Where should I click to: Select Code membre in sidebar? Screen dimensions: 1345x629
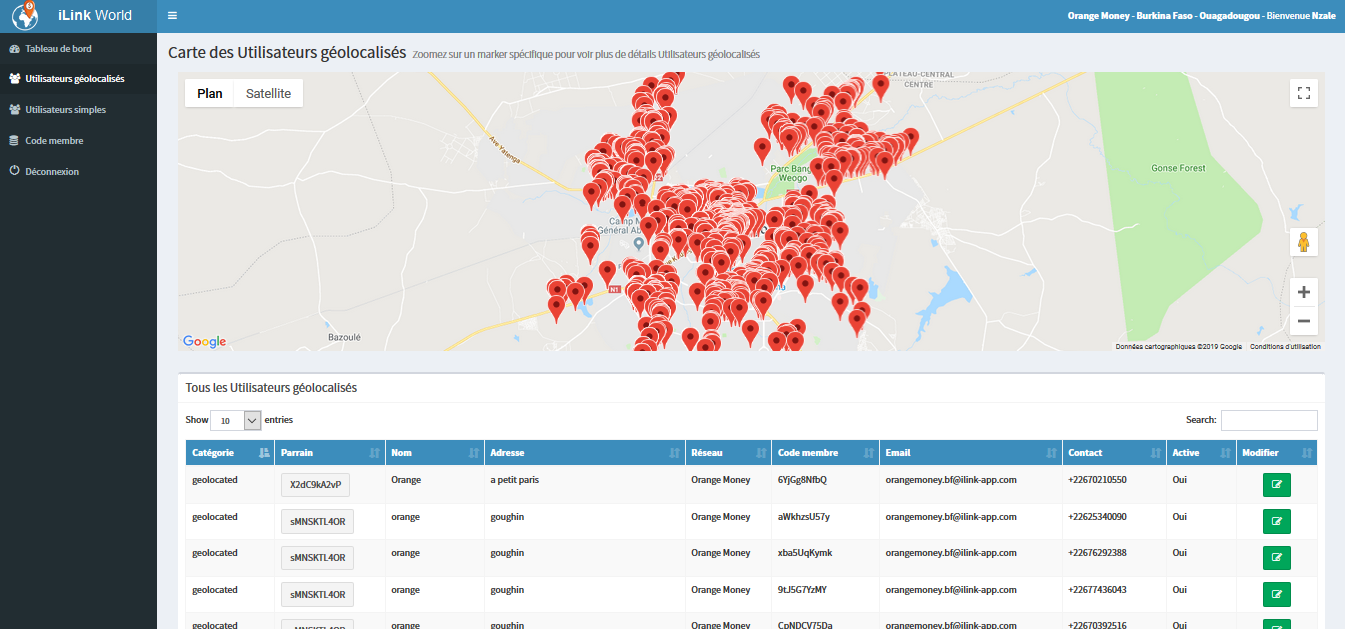coord(54,141)
